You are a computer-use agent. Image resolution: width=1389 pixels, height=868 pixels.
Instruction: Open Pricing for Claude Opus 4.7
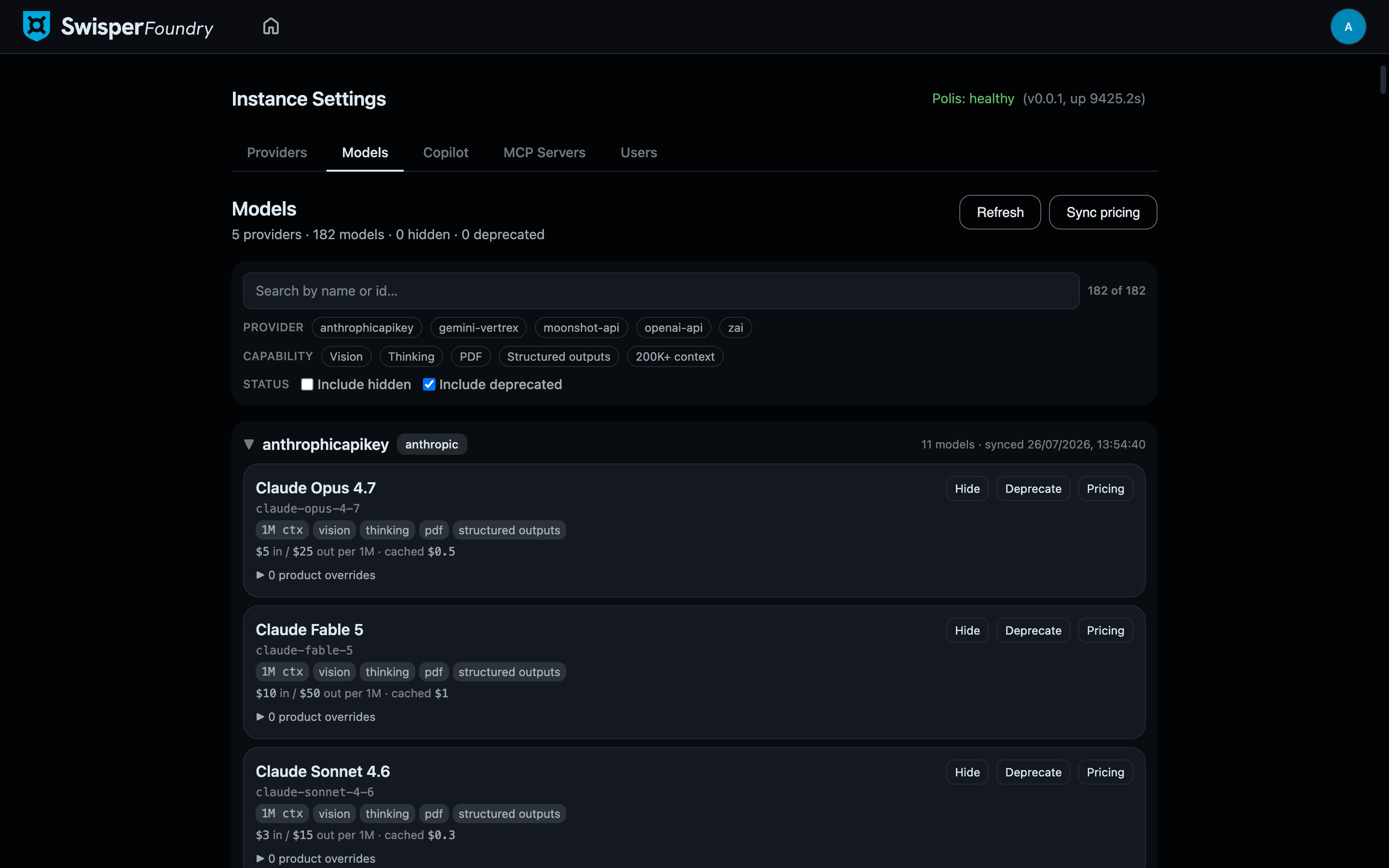pos(1105,488)
